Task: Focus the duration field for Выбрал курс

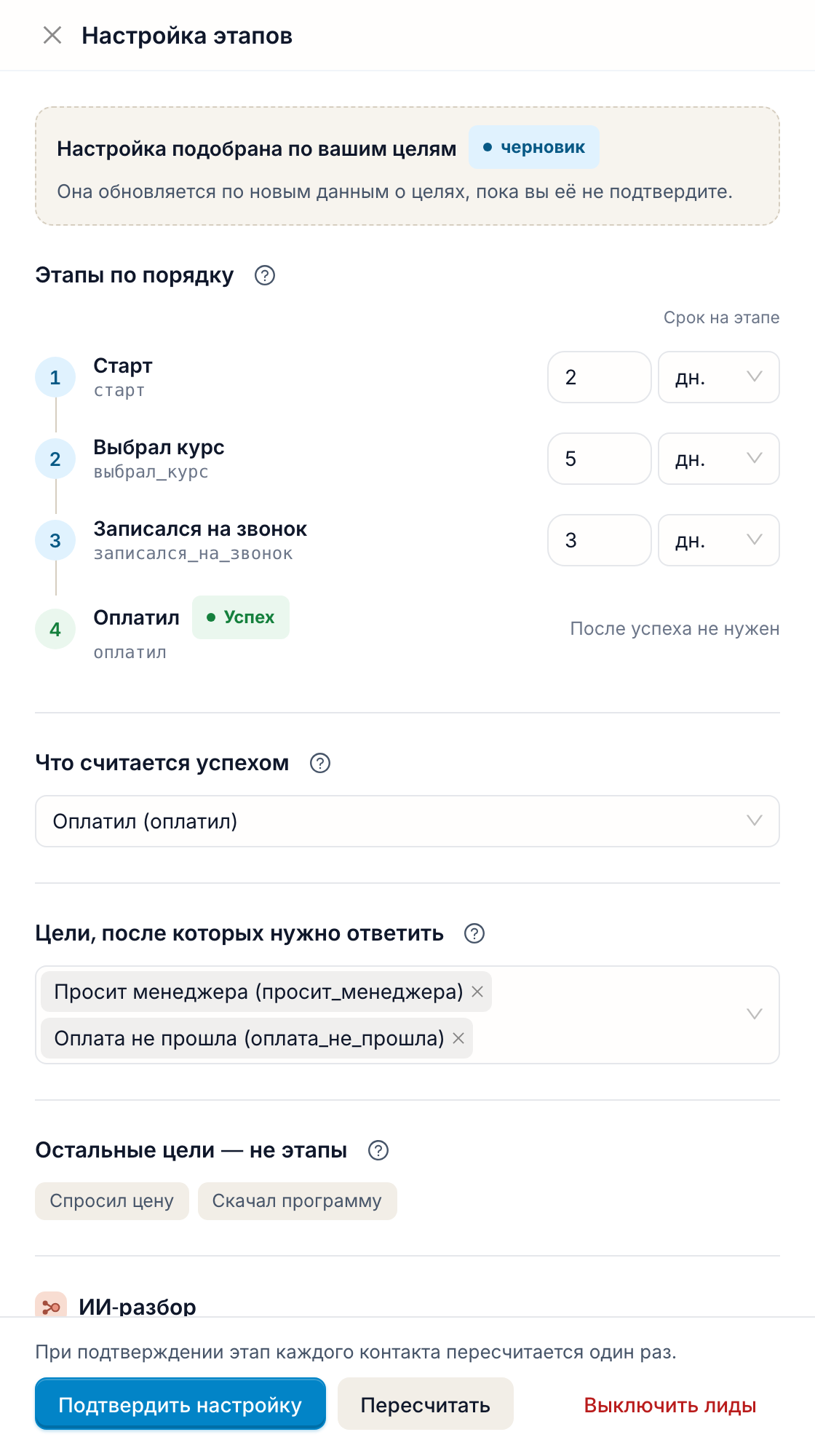Action: point(600,459)
